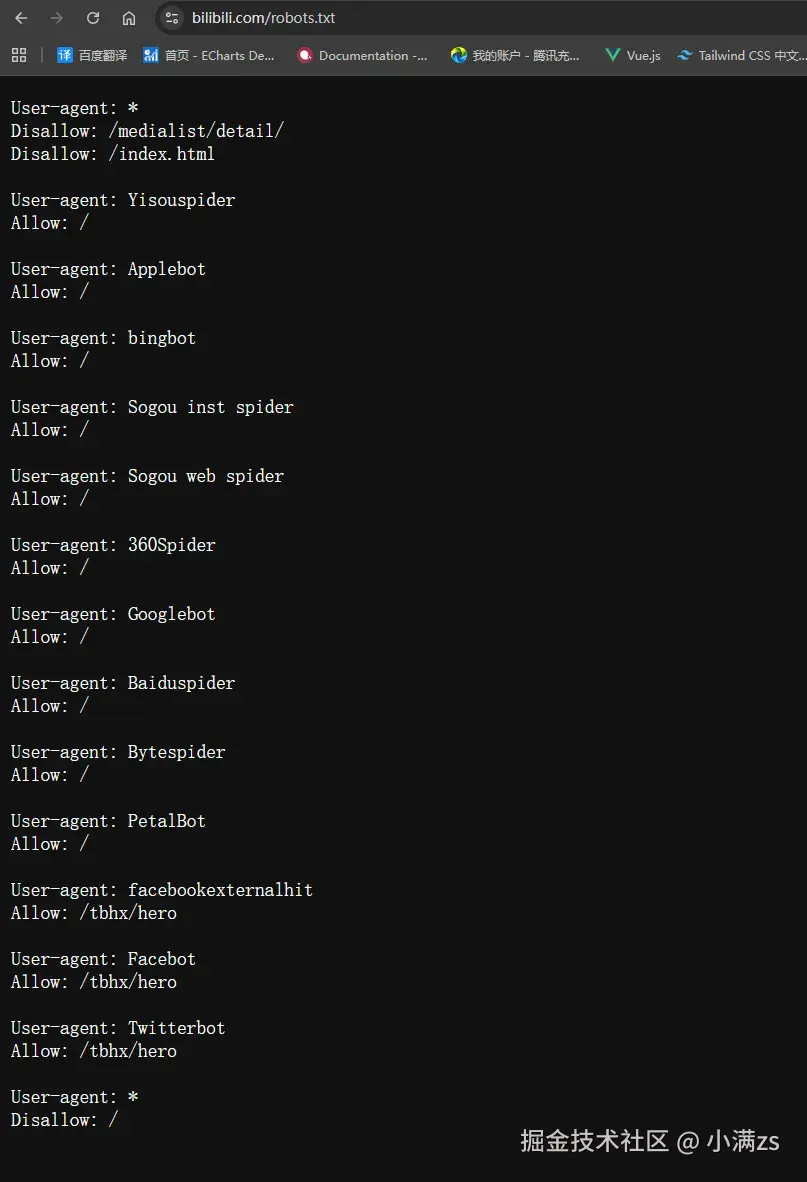Click the User-agent: 360Spider line
Screen dimensions: 807x1182
(x=113, y=545)
